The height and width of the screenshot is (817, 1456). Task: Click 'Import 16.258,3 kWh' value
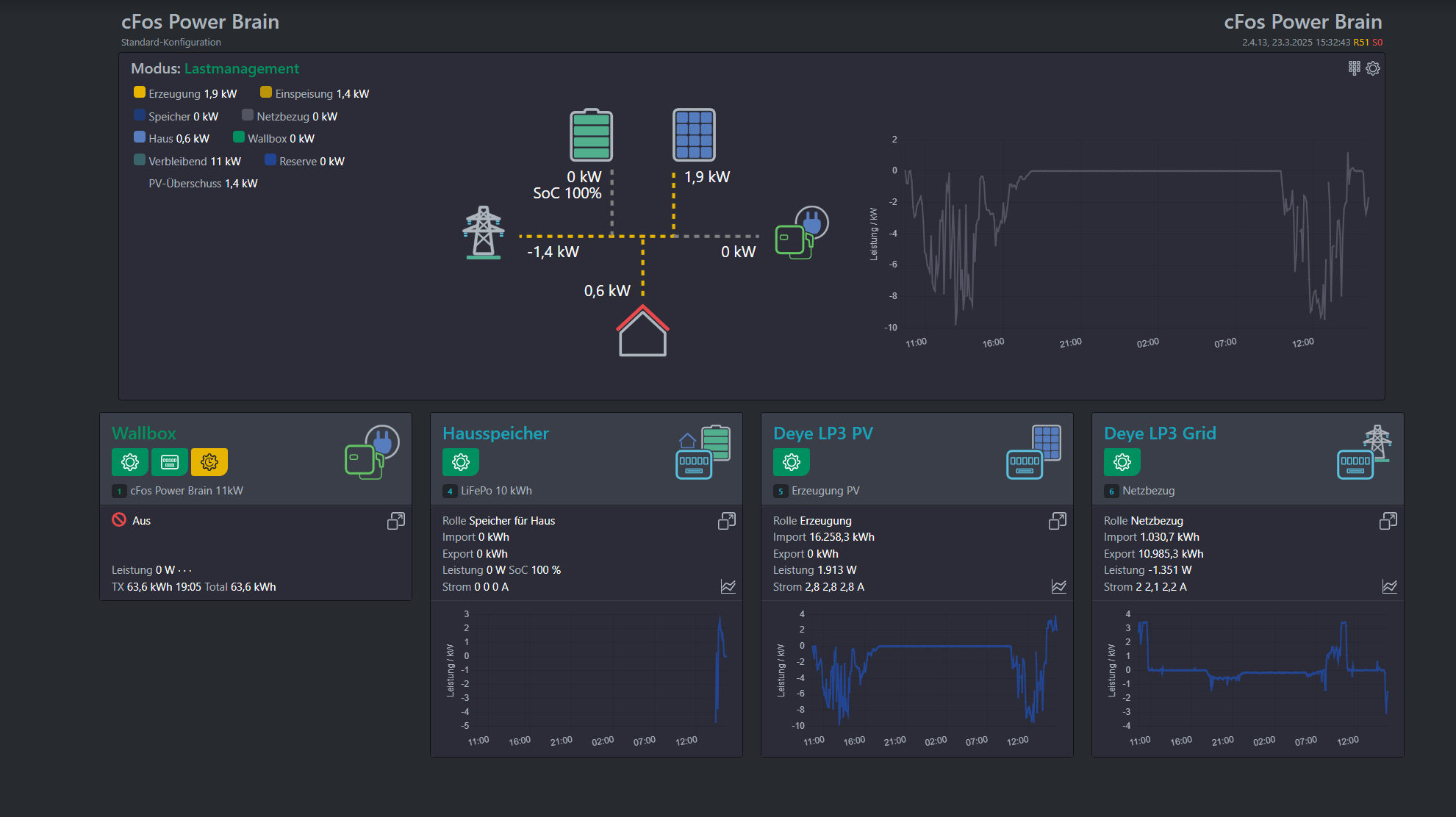tap(824, 537)
